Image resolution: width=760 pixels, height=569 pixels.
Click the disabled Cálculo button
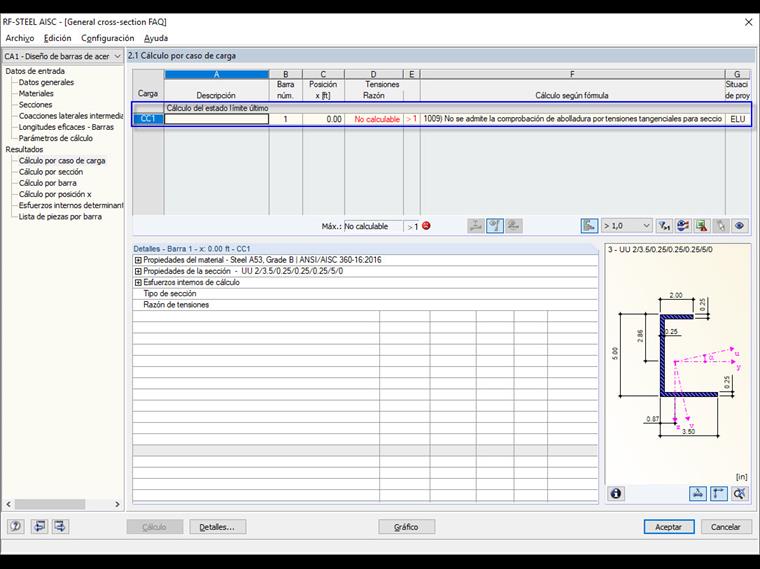click(x=155, y=527)
